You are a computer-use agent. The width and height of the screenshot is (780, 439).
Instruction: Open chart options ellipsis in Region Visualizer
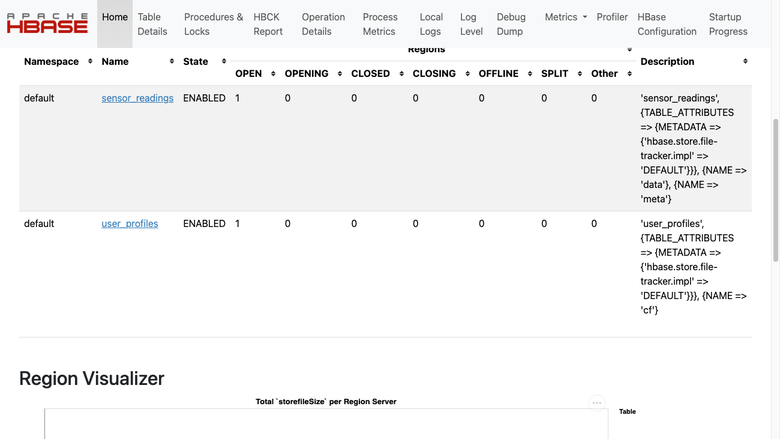pos(597,403)
